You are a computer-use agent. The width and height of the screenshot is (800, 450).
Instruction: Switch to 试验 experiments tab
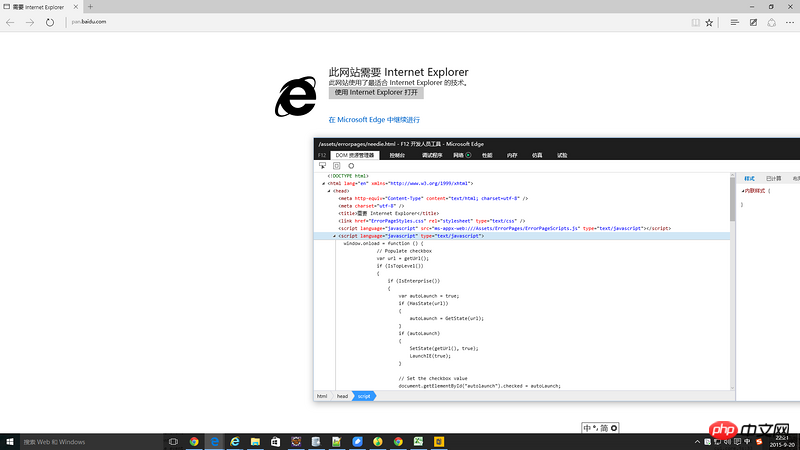(562, 155)
